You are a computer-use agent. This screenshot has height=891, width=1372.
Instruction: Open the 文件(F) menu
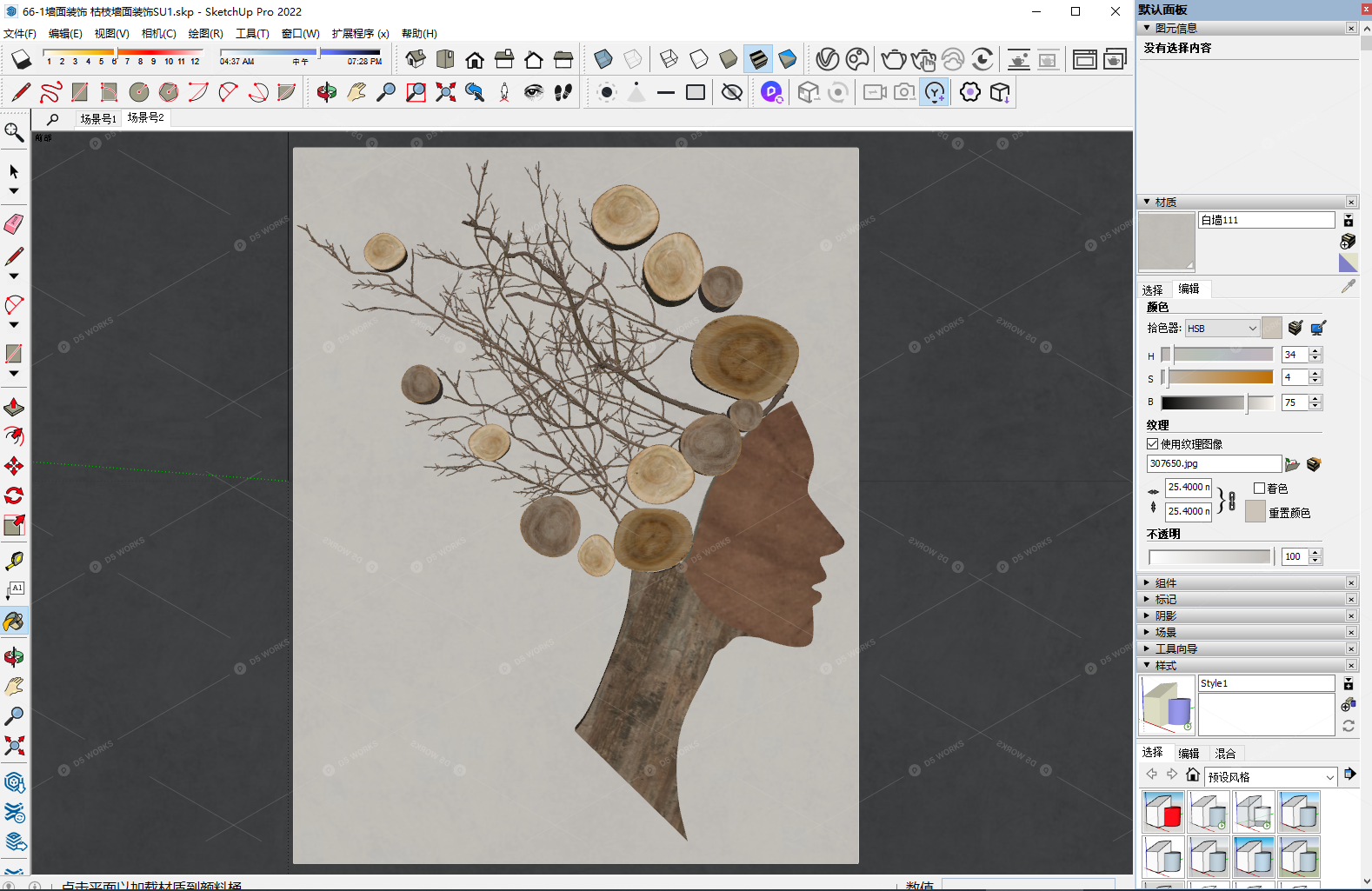20,34
